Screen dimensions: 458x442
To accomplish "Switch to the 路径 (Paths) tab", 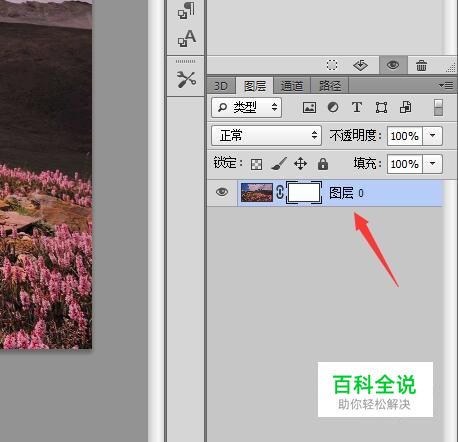I will (330, 86).
